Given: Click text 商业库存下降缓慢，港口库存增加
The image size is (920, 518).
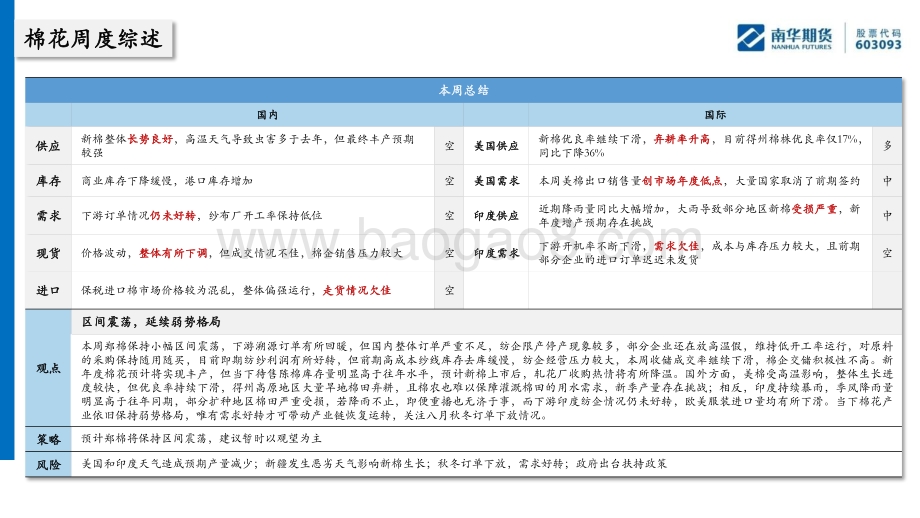Looking at the screenshot, I should (x=167, y=181).
